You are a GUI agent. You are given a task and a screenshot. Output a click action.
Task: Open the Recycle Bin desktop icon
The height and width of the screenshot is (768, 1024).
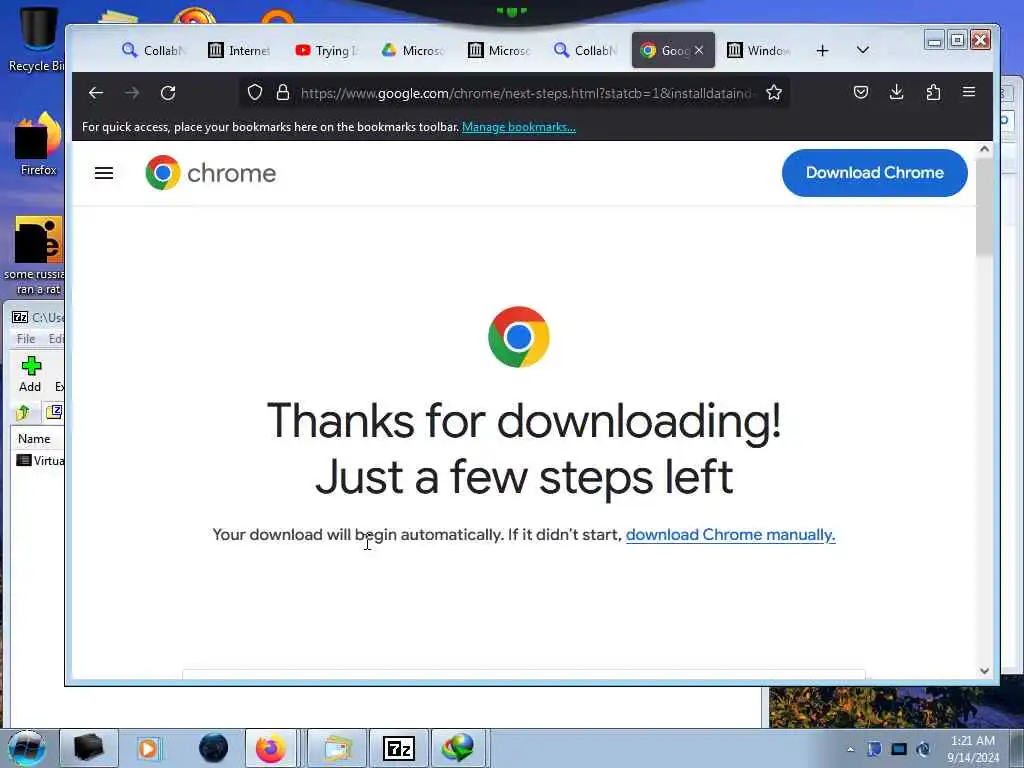pyautogui.click(x=36, y=39)
